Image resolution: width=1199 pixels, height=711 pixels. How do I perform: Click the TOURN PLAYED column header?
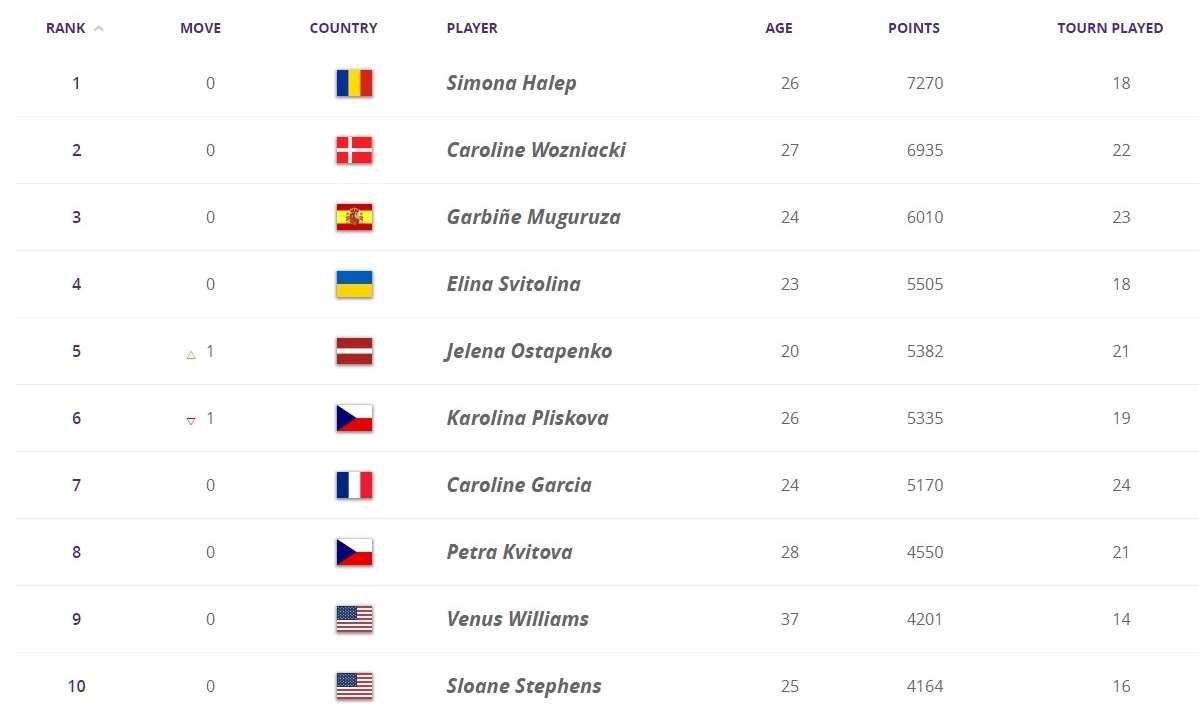pos(1109,29)
